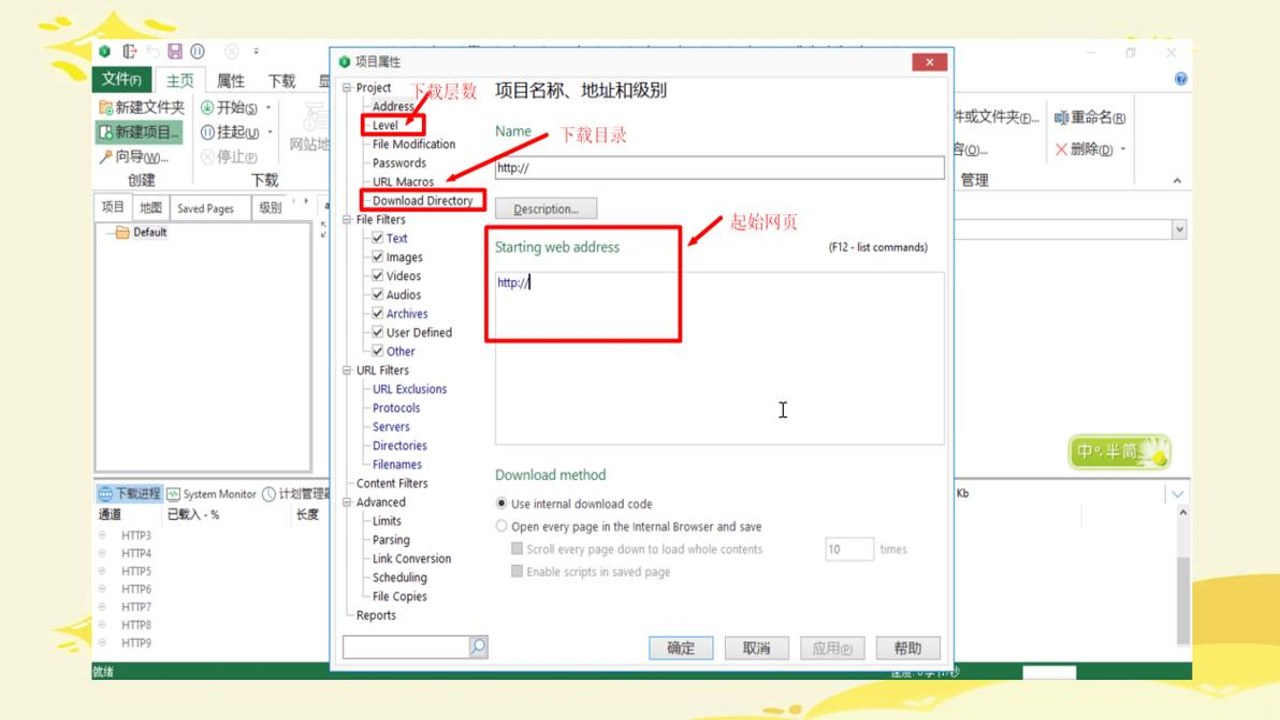
Task: Click 新建文件夹 new folder button
Action: 142,107
